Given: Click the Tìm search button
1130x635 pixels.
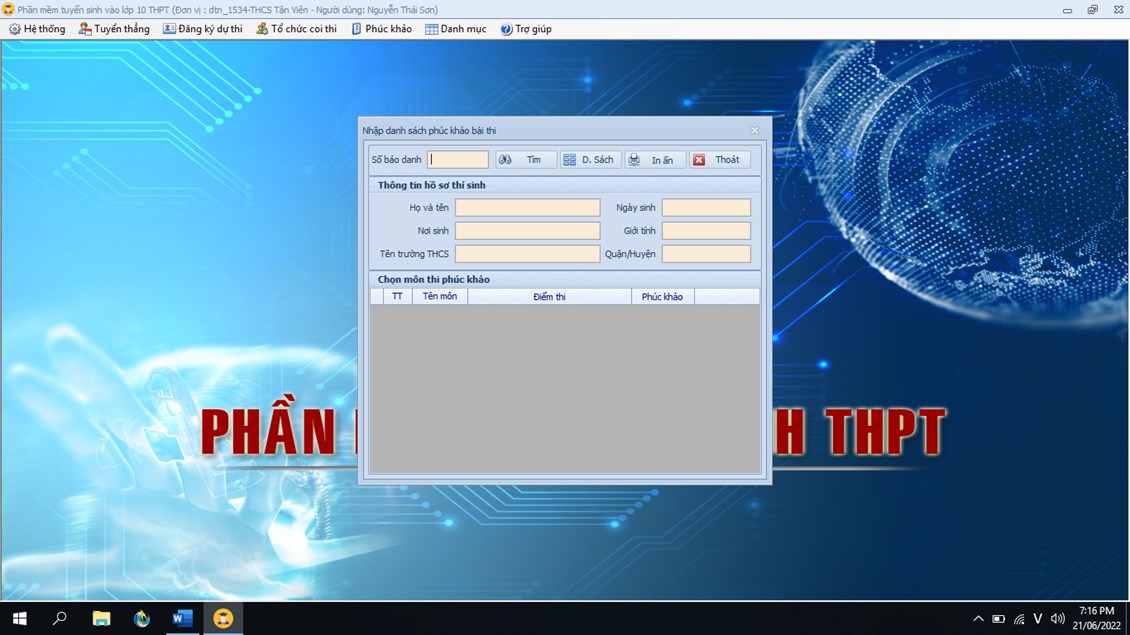Looking at the screenshot, I should click(x=526, y=160).
